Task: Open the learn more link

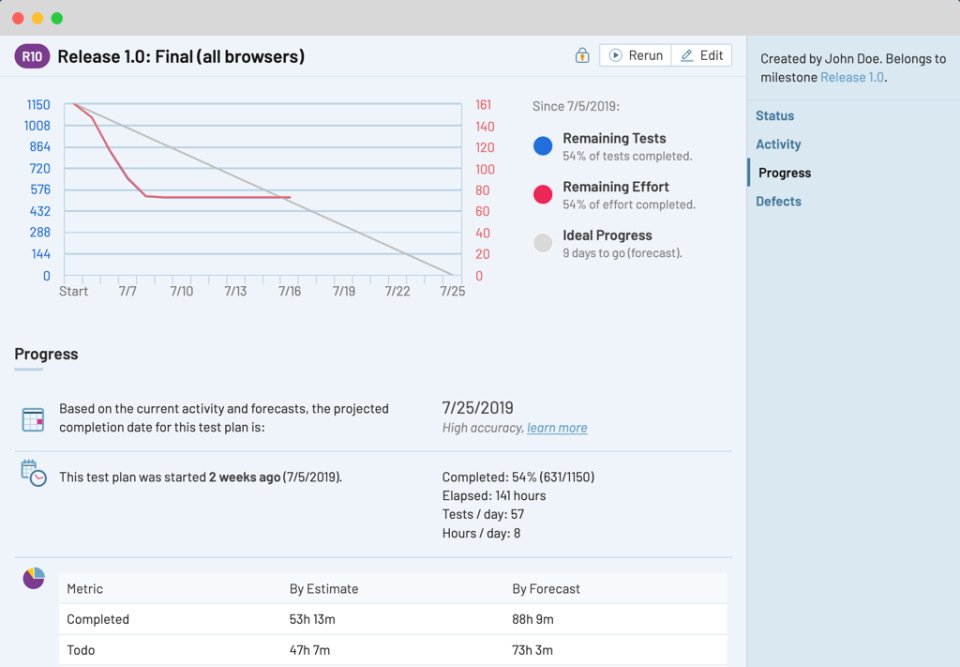Action: (557, 428)
